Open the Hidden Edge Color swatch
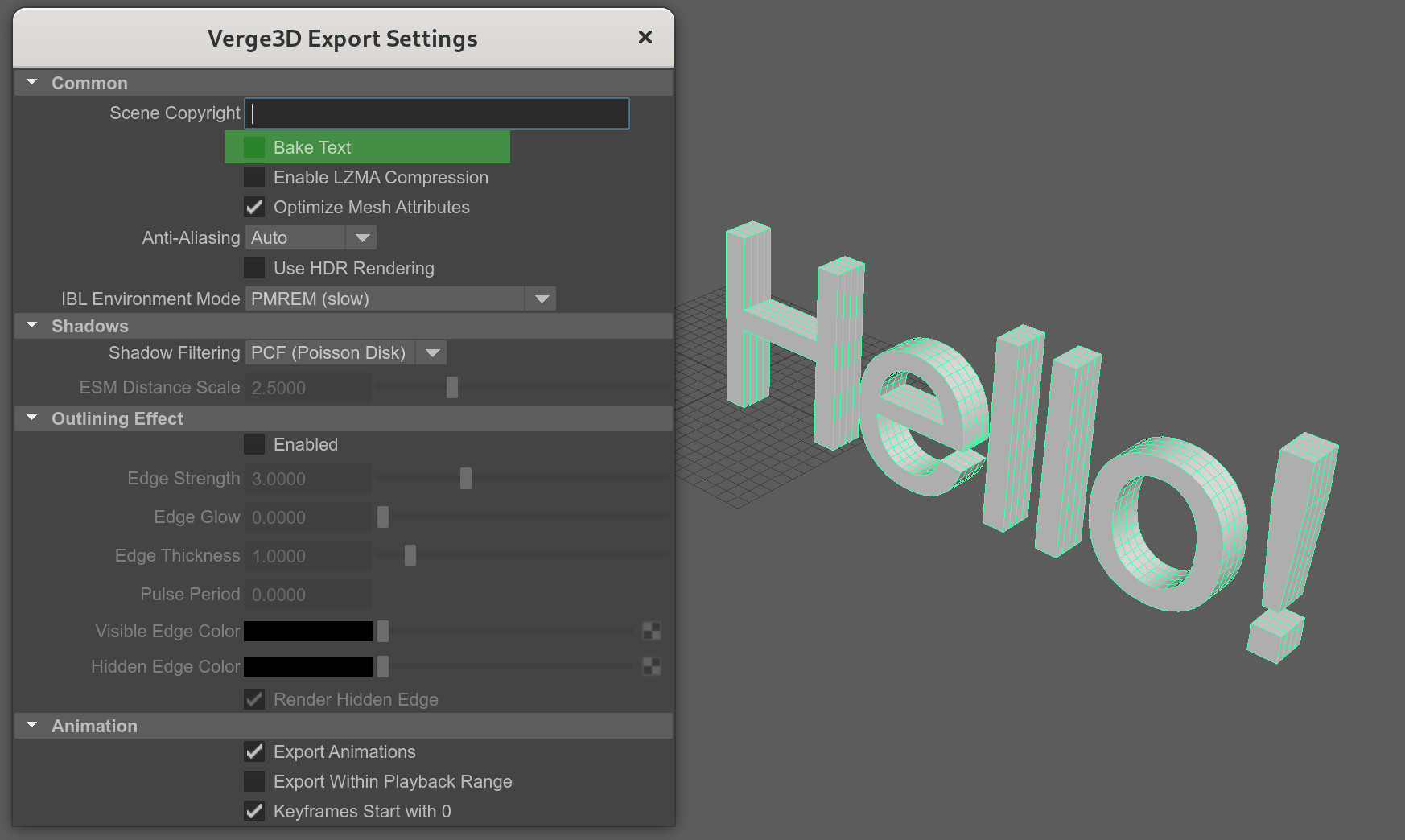The width and height of the screenshot is (1405, 840). pyautogui.click(x=308, y=666)
